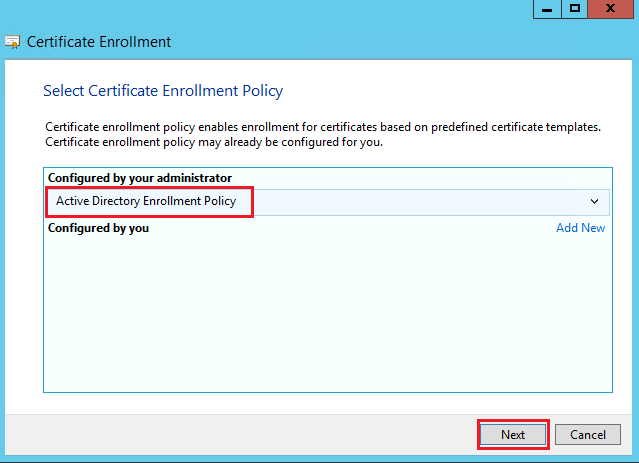Click the Certificate Enrollment title bar icon

[x=12, y=42]
